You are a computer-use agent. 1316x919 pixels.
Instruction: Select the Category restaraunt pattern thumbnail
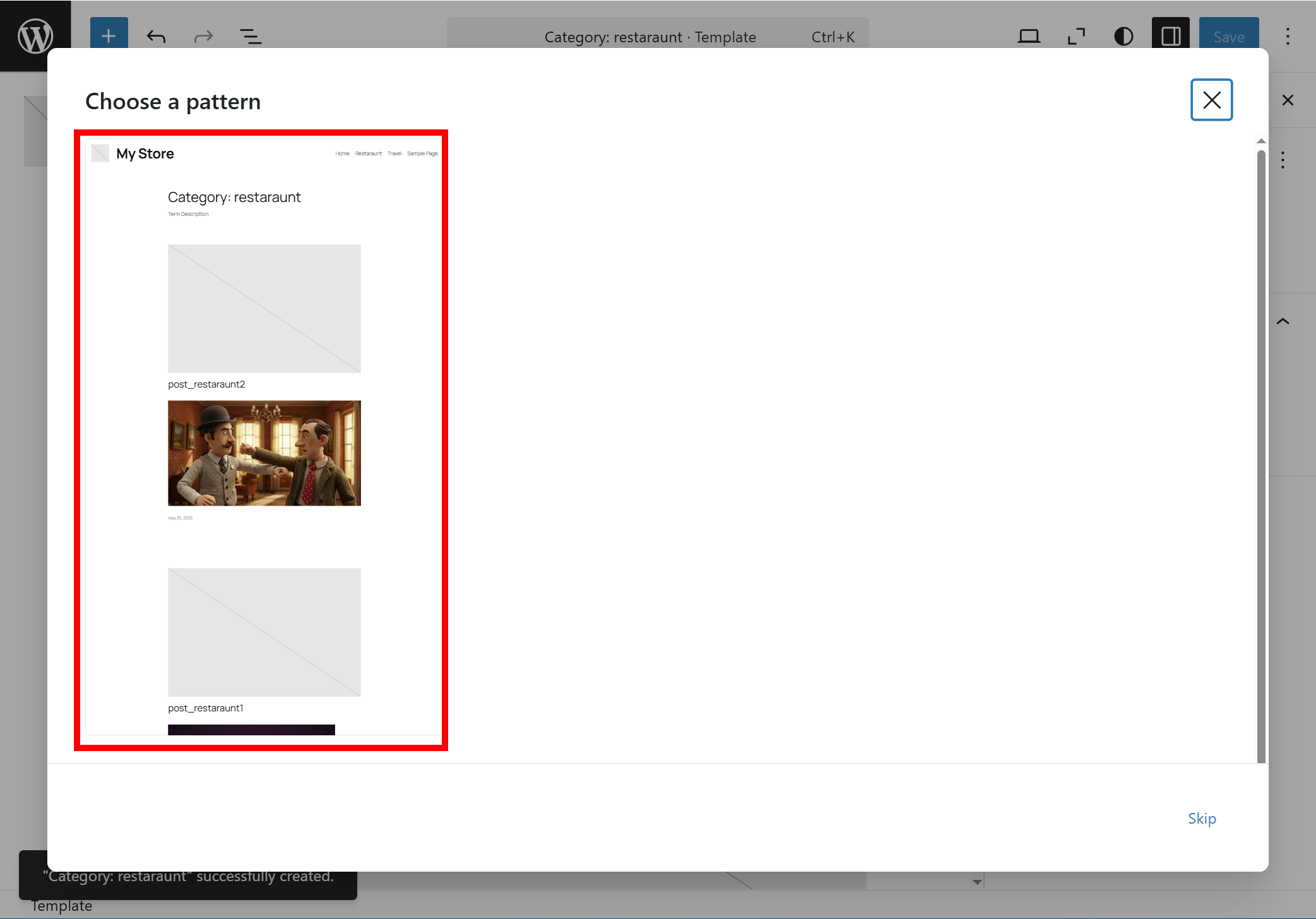pos(261,440)
